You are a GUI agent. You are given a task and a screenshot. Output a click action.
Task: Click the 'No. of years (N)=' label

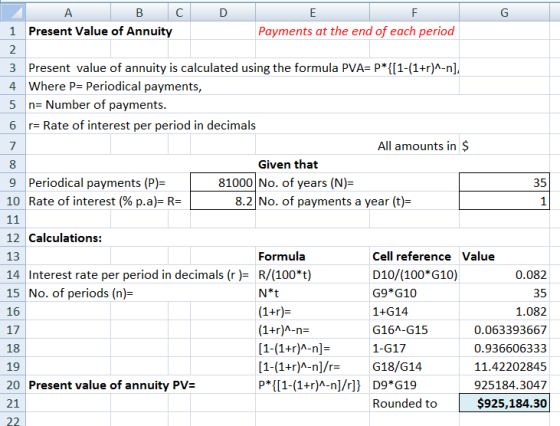pyautogui.click(x=306, y=182)
